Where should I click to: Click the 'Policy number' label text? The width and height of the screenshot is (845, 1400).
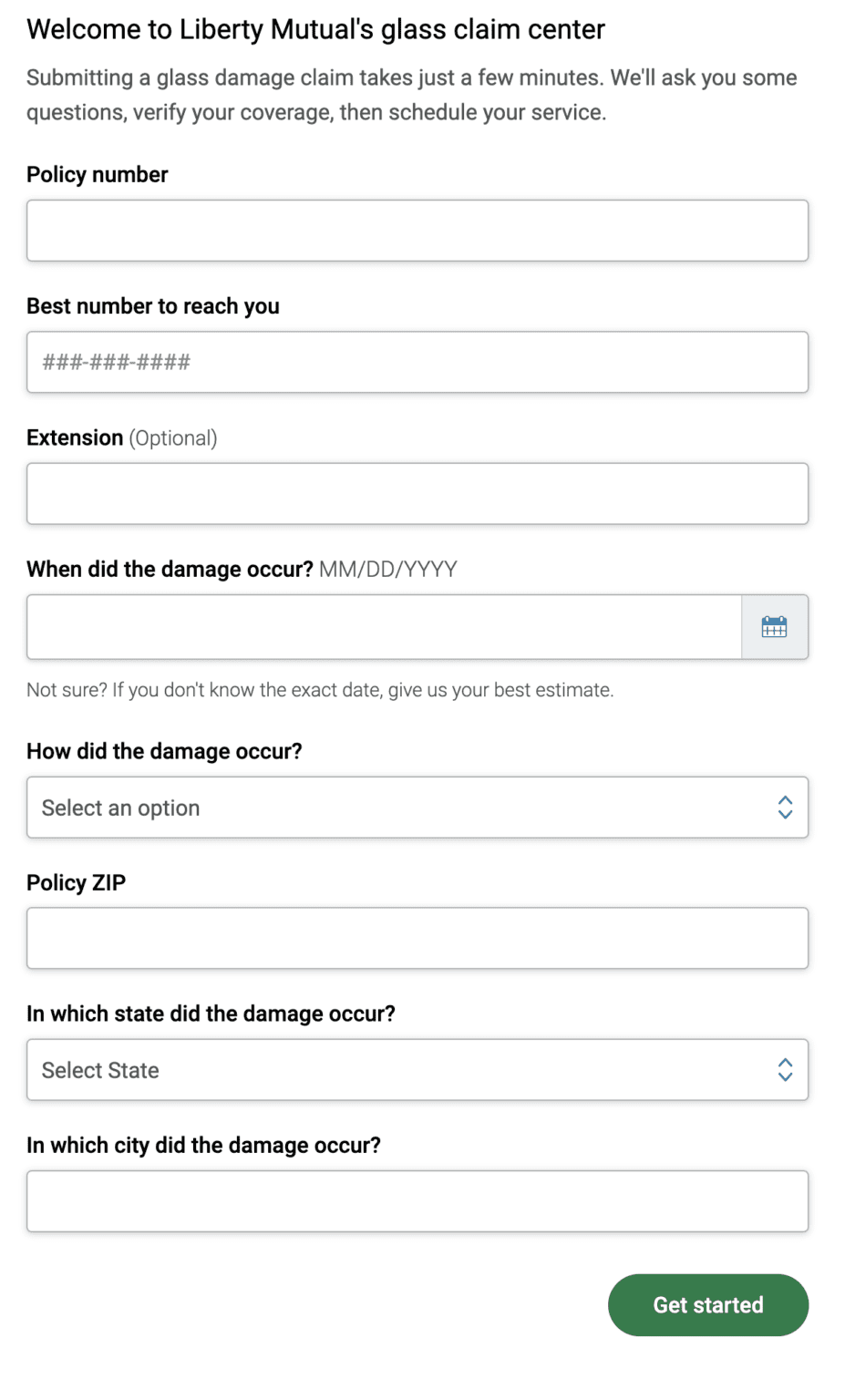(x=98, y=175)
